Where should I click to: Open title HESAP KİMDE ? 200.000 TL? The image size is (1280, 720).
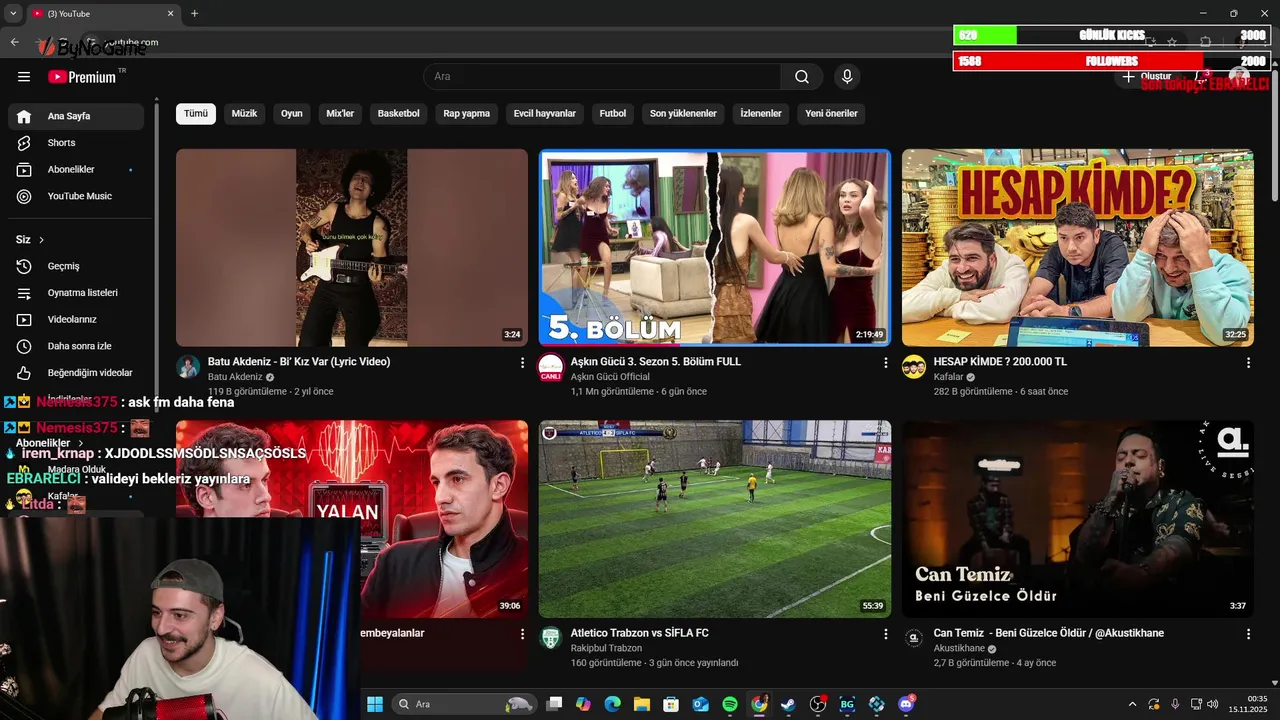(1000, 361)
